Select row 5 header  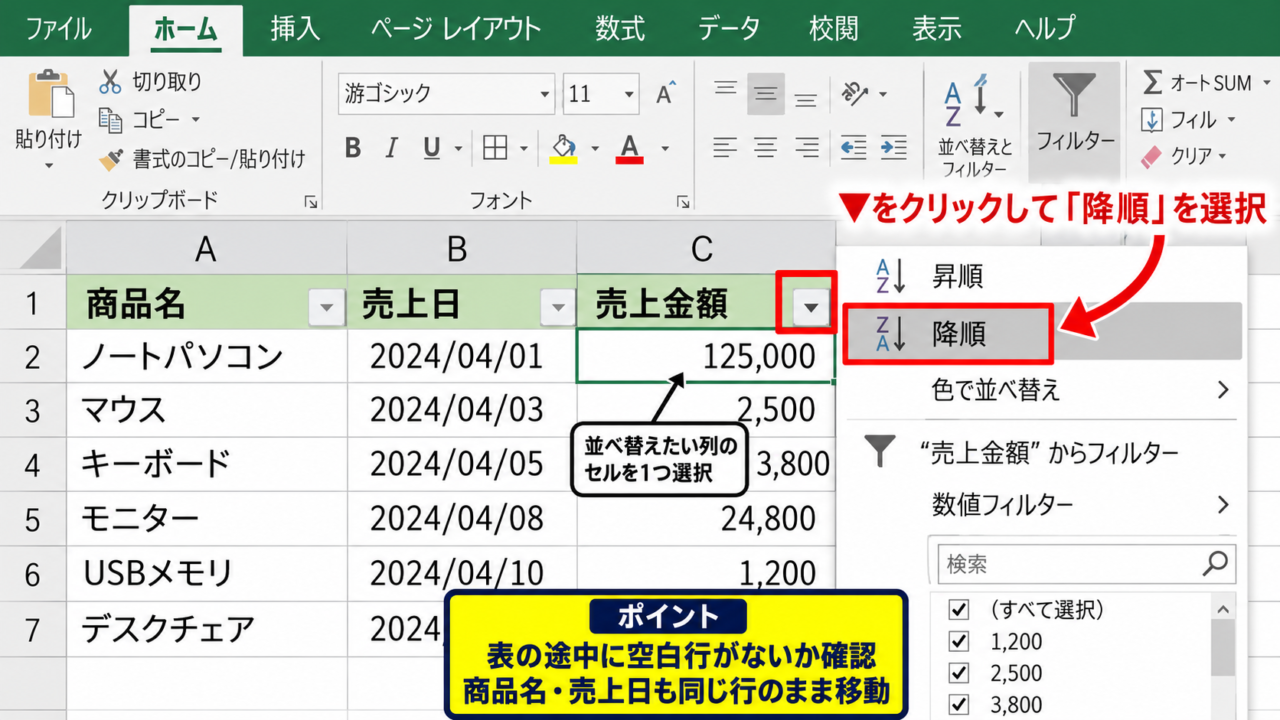coord(32,518)
